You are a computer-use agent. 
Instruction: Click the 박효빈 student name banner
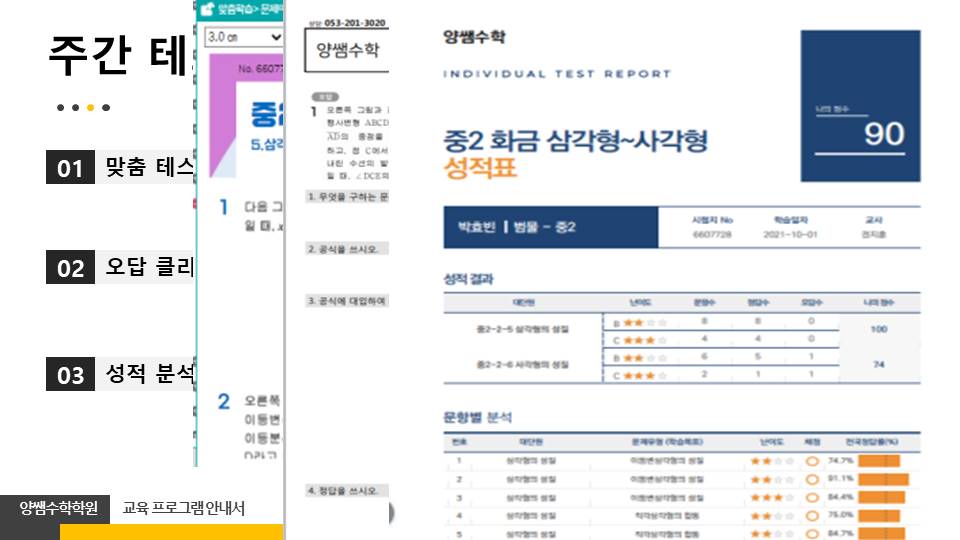pos(551,227)
